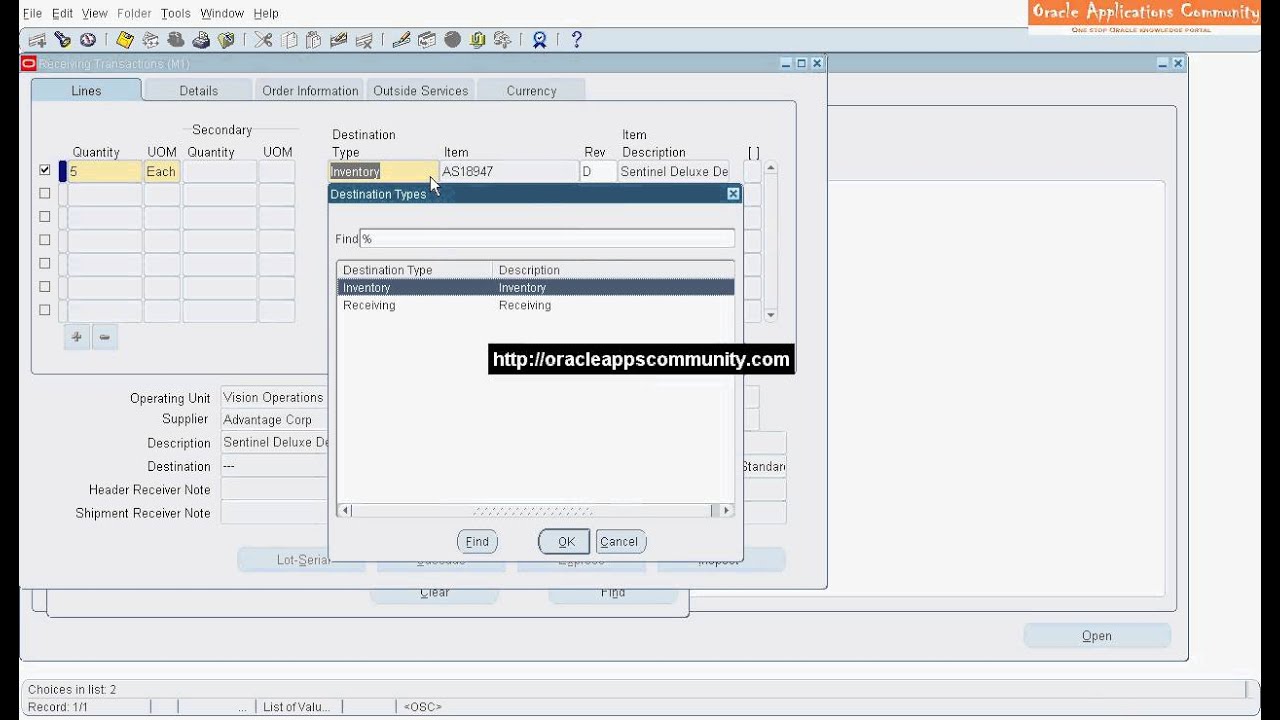The image size is (1280, 720).
Task: Click the list horizontal scrollbar right arrow
Action: tap(727, 511)
